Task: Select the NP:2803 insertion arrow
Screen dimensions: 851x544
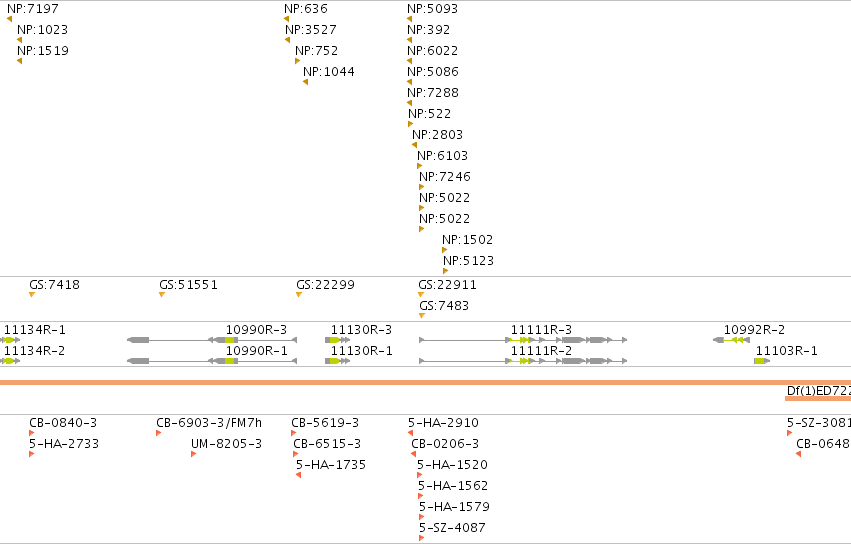Action: point(415,145)
